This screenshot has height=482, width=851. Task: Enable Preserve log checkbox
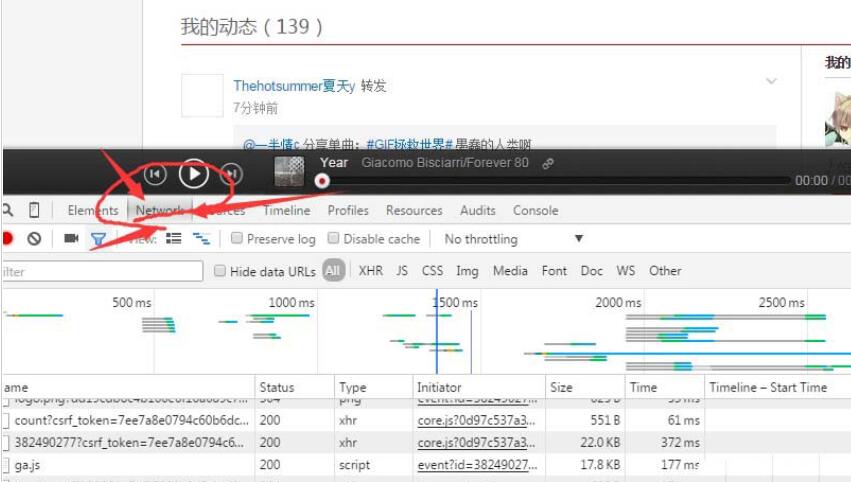tap(237, 238)
